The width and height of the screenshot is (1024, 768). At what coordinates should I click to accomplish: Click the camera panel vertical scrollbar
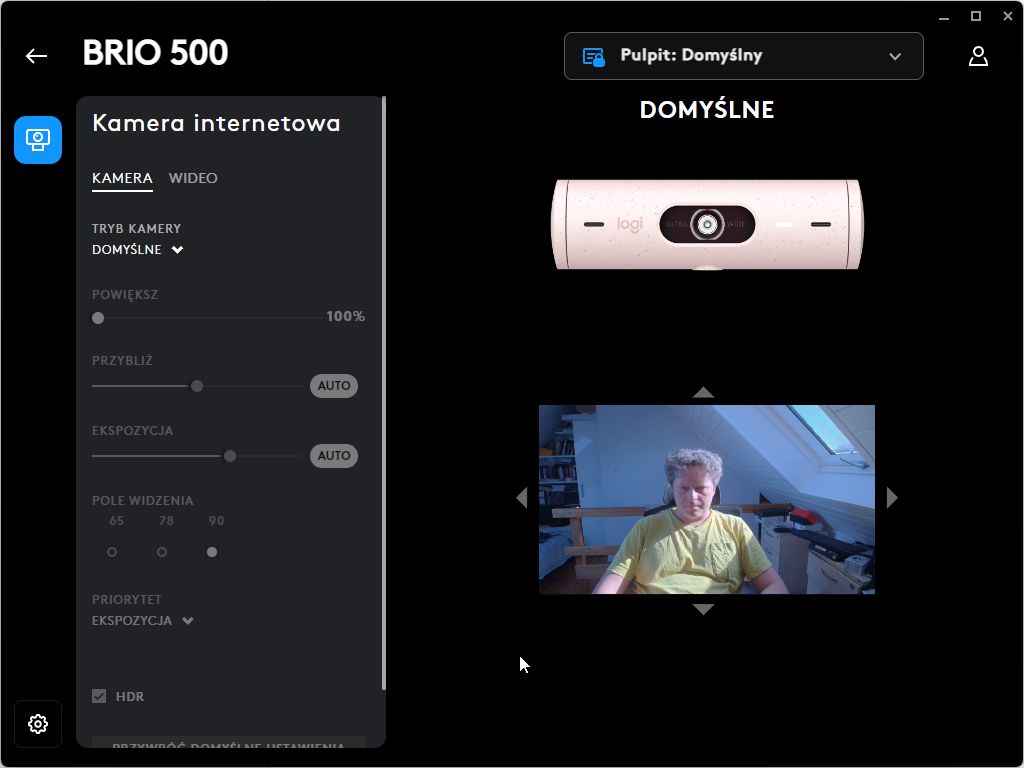[384, 393]
